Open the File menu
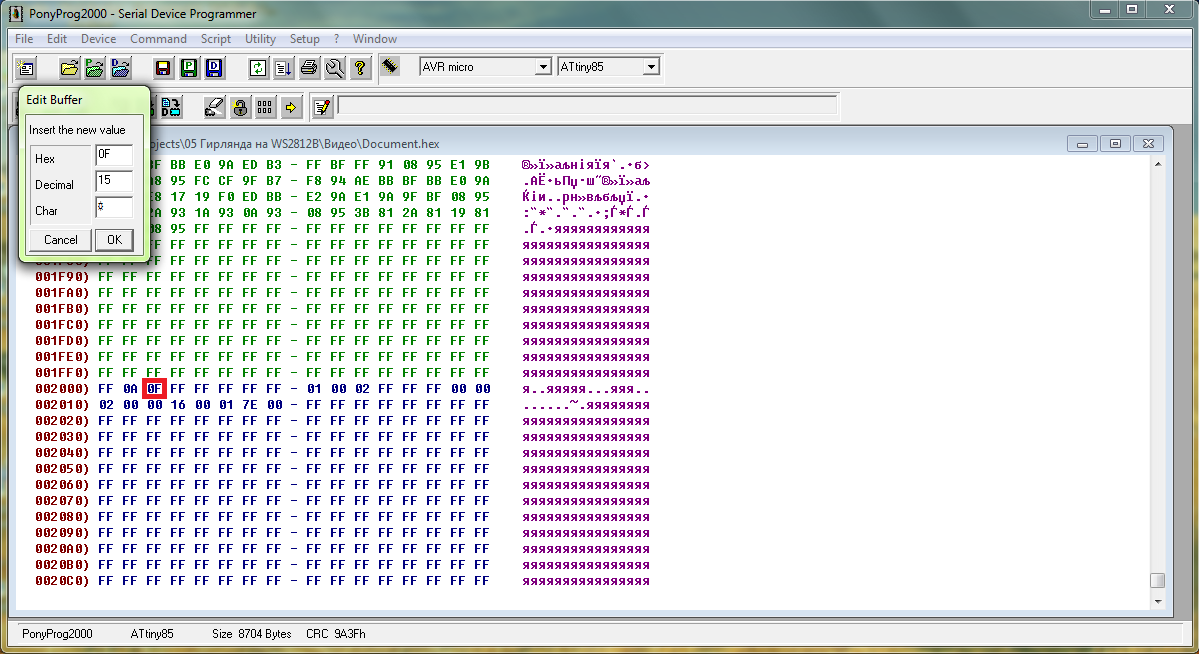 tap(24, 39)
